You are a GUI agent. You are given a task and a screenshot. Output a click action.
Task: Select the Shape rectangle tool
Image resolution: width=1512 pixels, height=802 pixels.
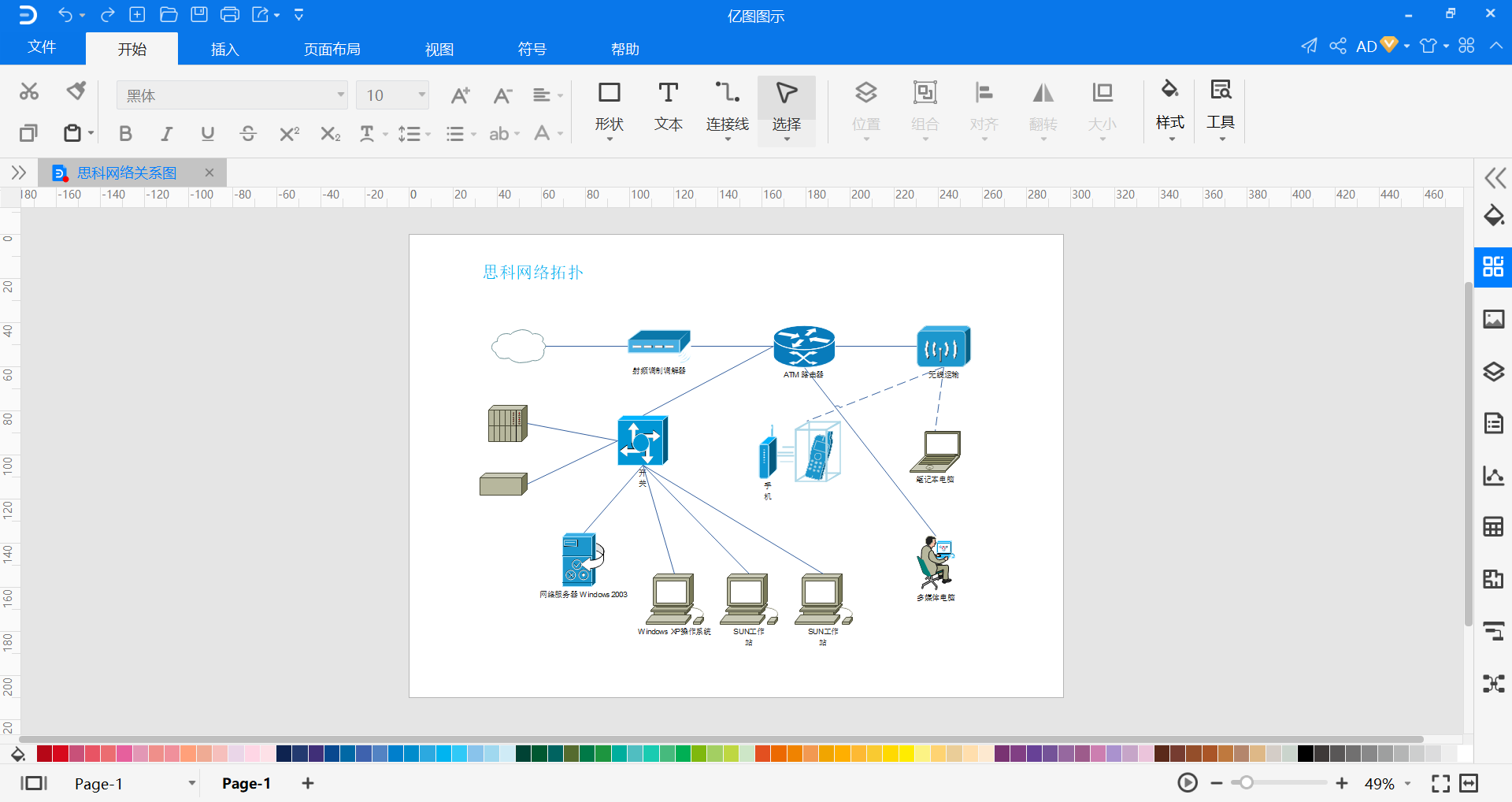610,110
